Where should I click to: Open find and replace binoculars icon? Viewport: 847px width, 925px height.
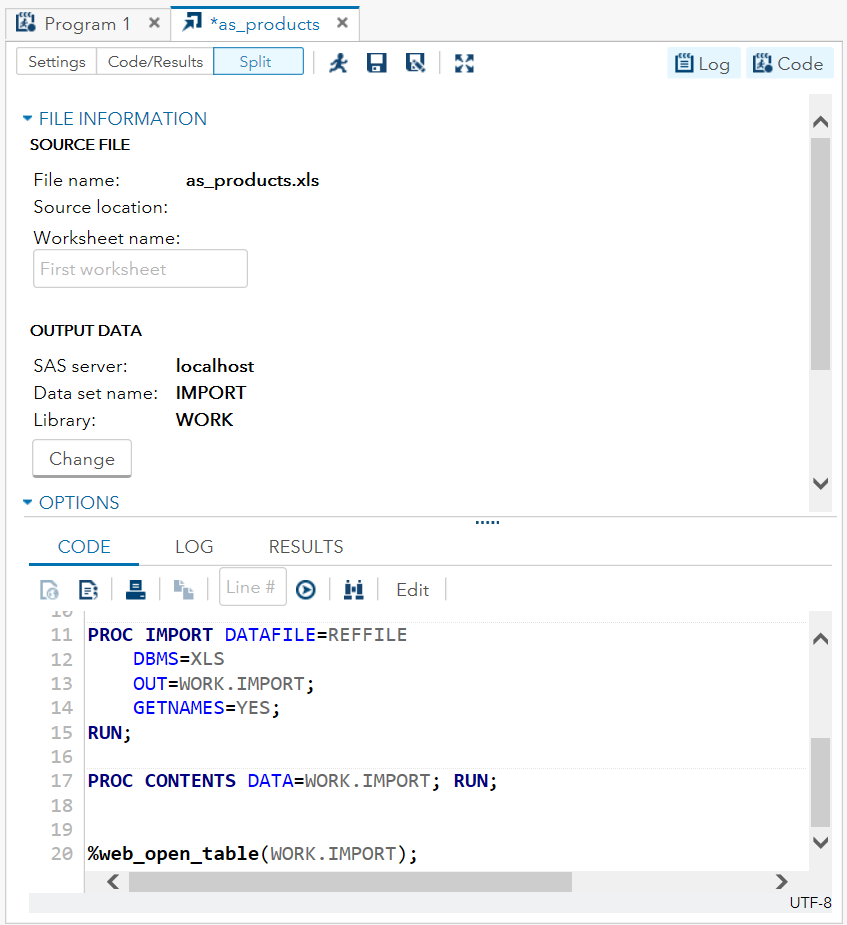353,590
